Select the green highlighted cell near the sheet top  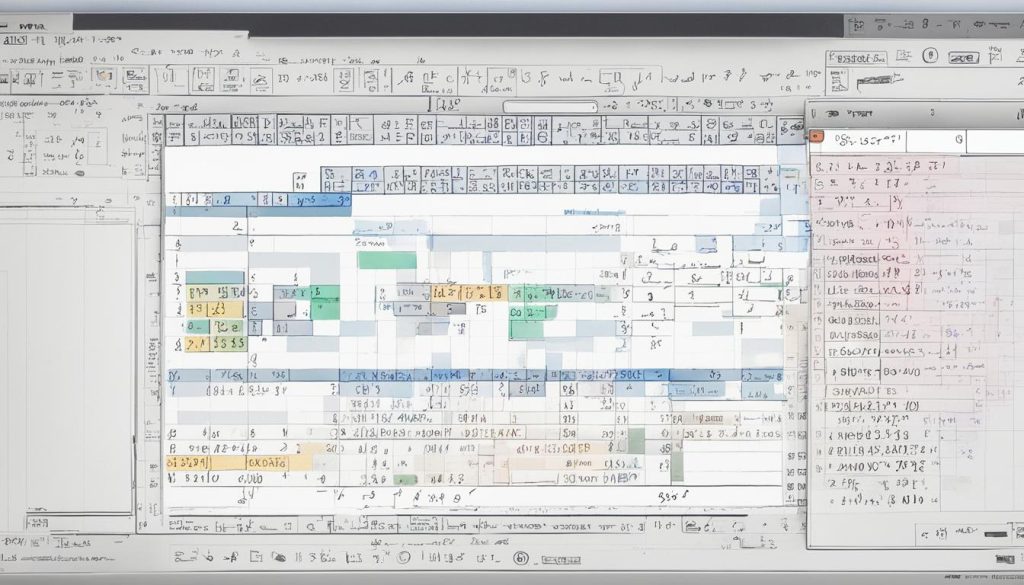tap(386, 260)
